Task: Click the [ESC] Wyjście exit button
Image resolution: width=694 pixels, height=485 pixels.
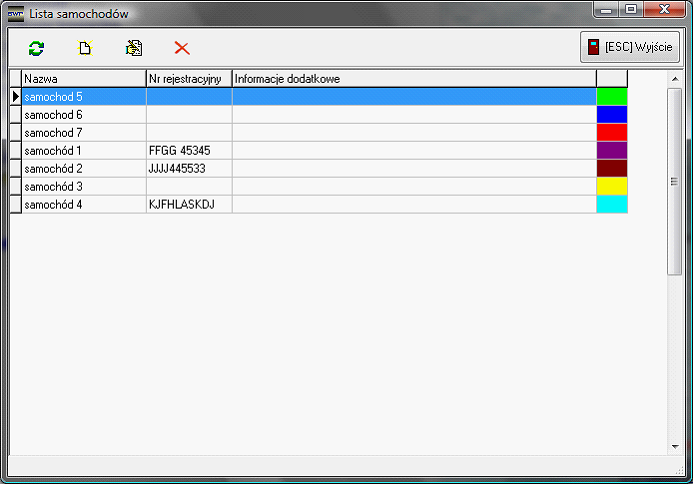Action: coord(630,47)
